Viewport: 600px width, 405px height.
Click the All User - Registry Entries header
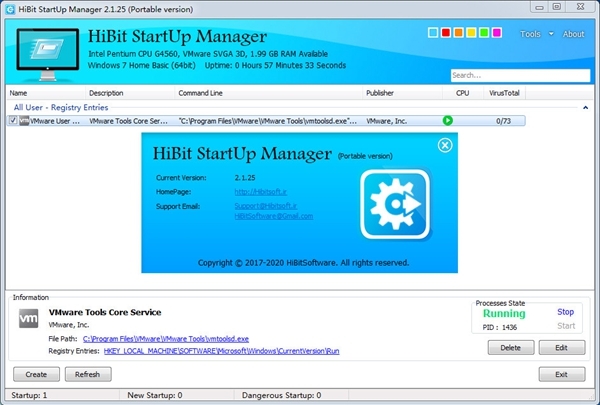coord(61,108)
